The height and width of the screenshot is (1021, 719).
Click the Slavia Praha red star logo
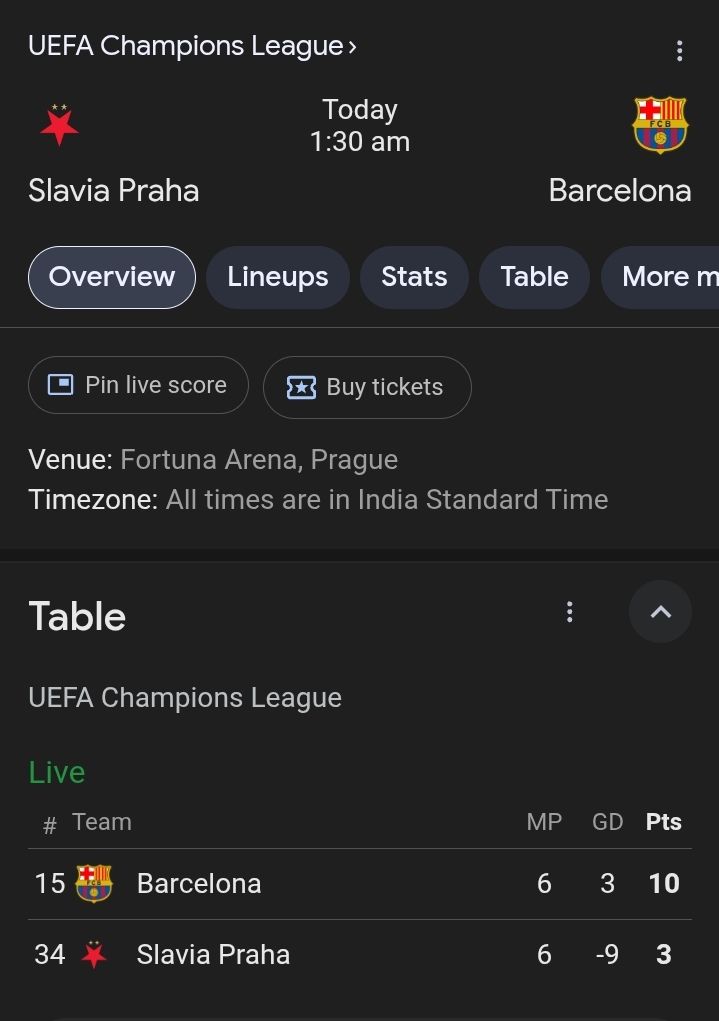(x=59, y=125)
